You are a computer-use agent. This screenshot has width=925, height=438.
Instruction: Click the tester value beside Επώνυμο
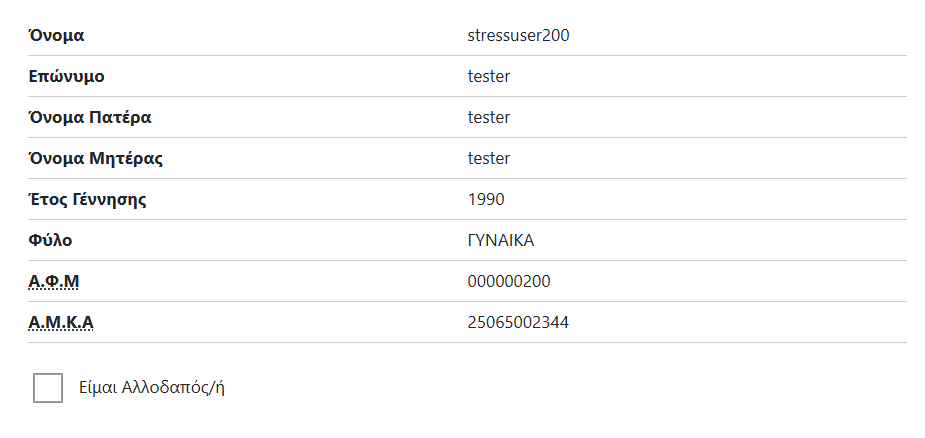[x=489, y=76]
